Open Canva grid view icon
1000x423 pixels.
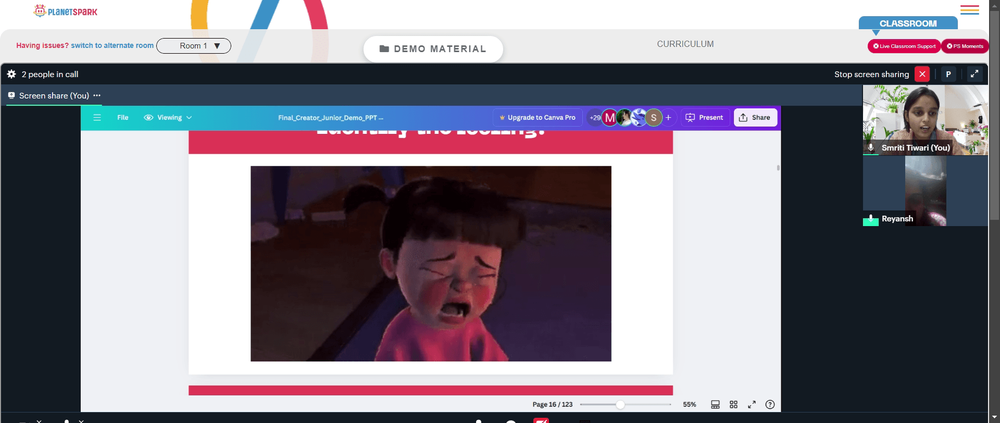733,404
